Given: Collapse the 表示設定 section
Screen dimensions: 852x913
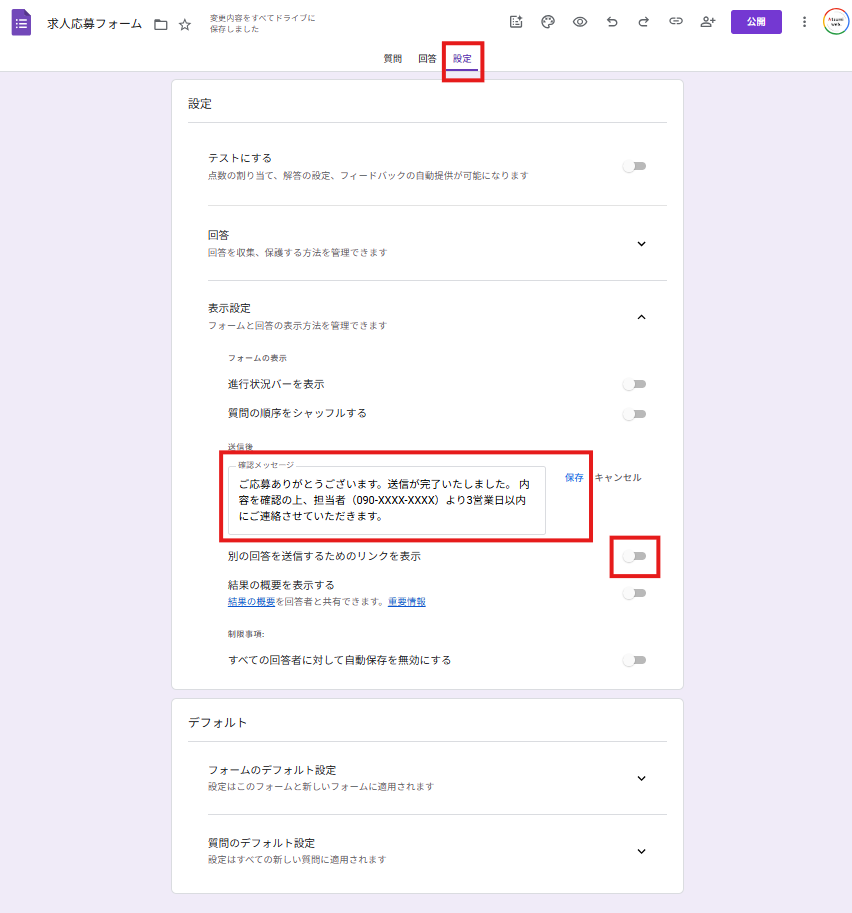Looking at the screenshot, I should (641, 316).
